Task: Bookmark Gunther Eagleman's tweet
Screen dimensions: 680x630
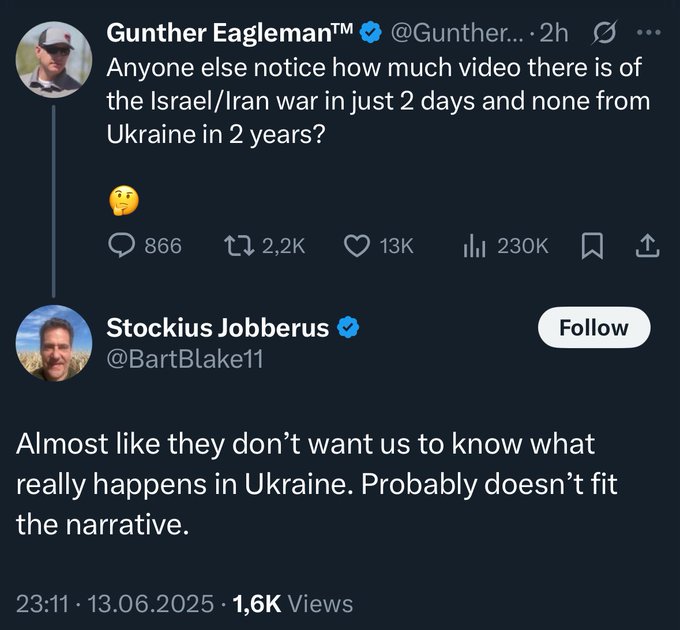Action: click(x=589, y=245)
